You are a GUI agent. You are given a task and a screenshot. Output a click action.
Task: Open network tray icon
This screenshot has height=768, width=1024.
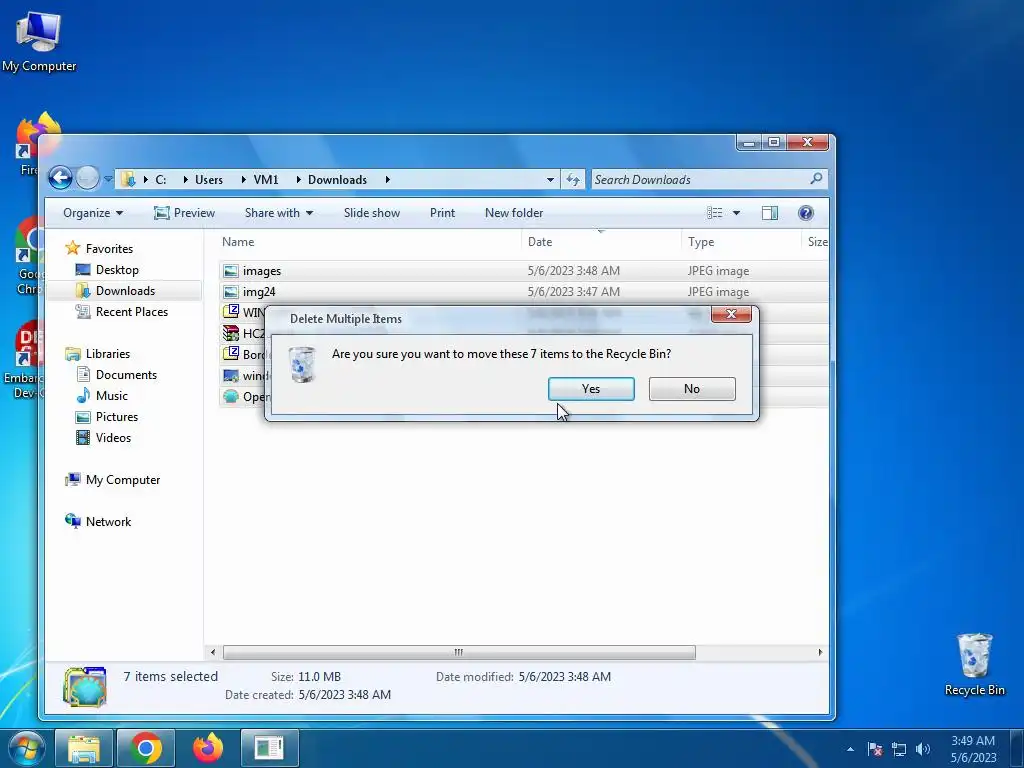point(899,749)
